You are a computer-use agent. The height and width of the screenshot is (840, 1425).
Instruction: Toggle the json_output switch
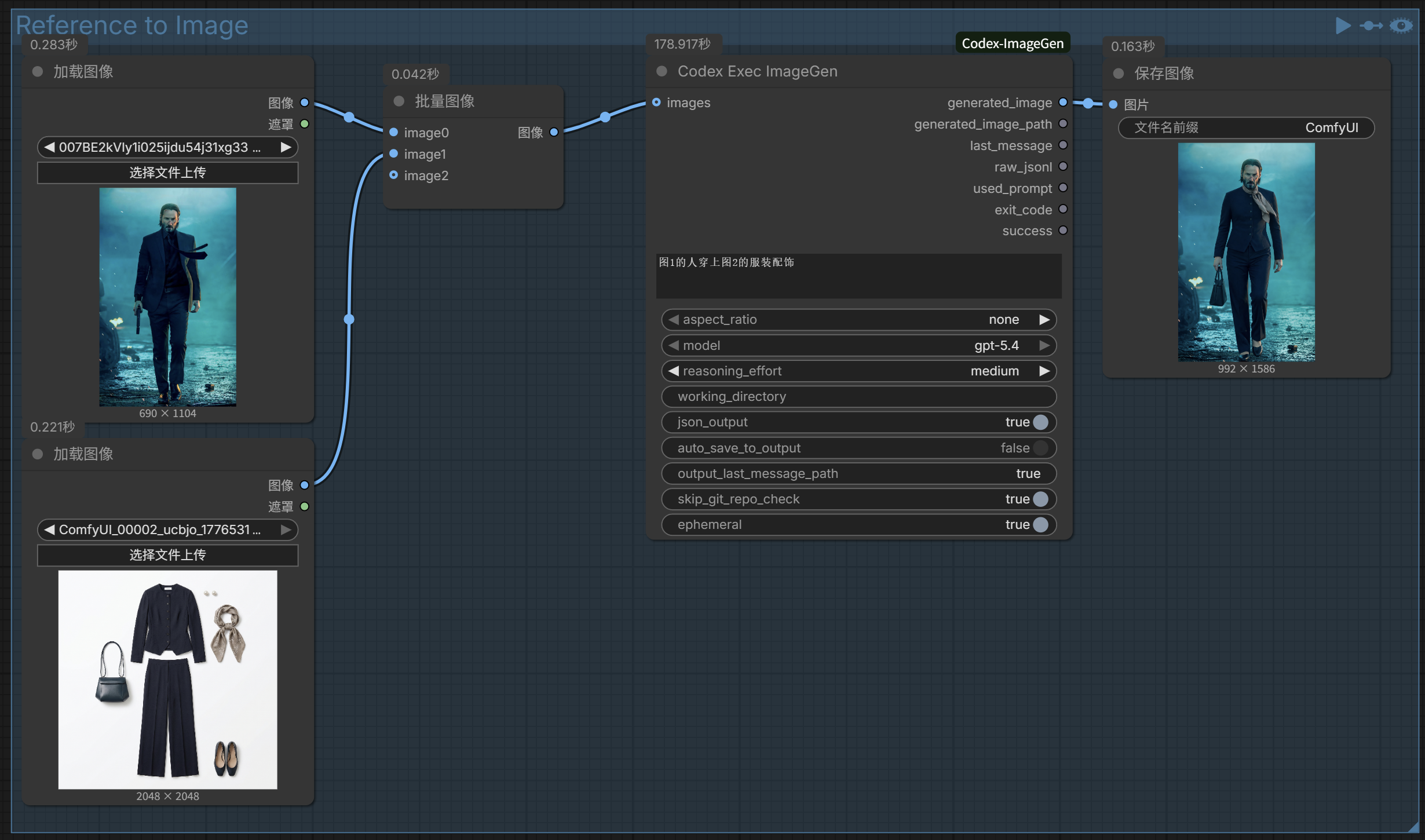click(1040, 422)
